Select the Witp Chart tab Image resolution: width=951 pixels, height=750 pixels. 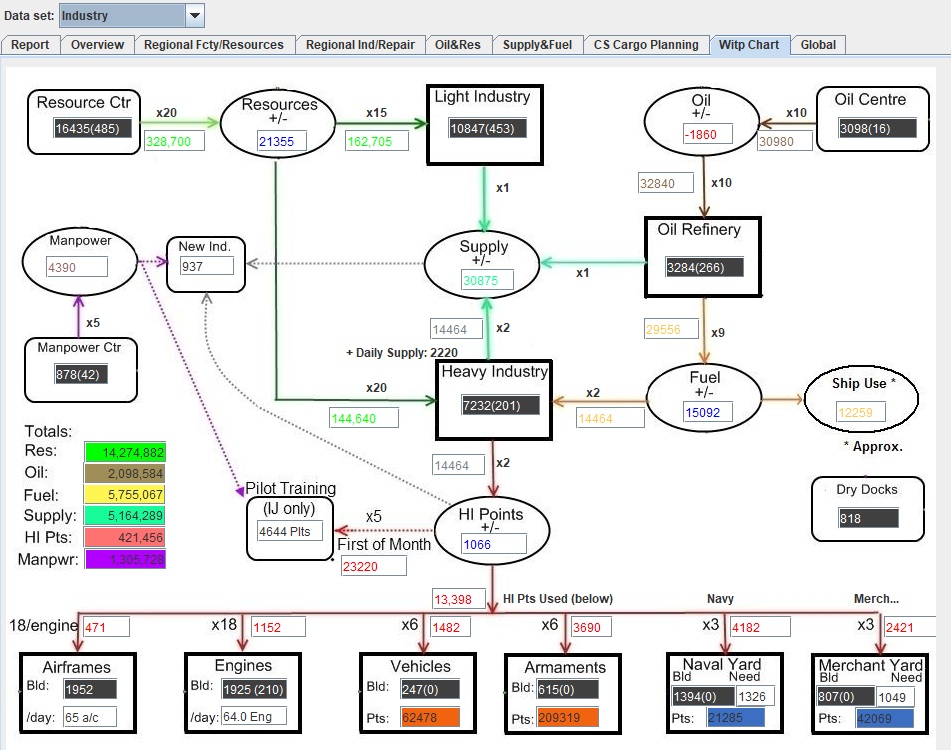pos(749,45)
